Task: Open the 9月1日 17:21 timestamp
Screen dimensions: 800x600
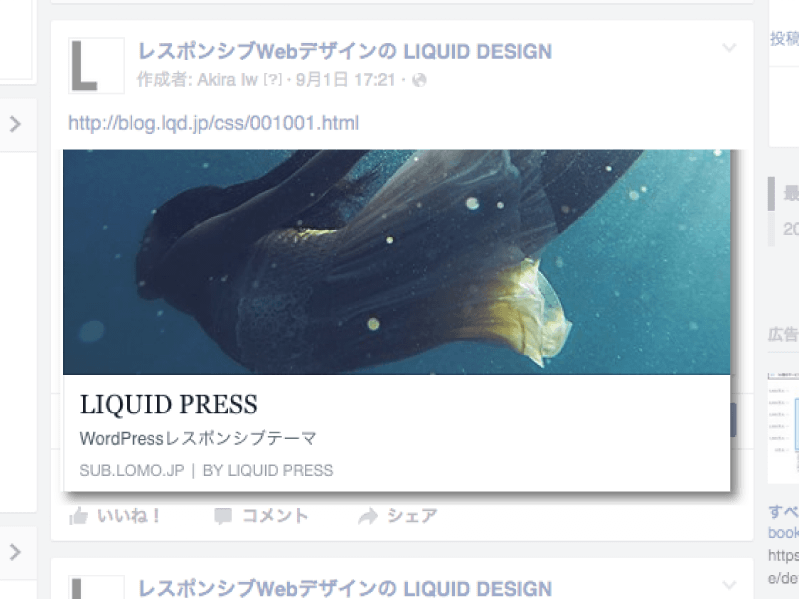Action: click(x=345, y=80)
